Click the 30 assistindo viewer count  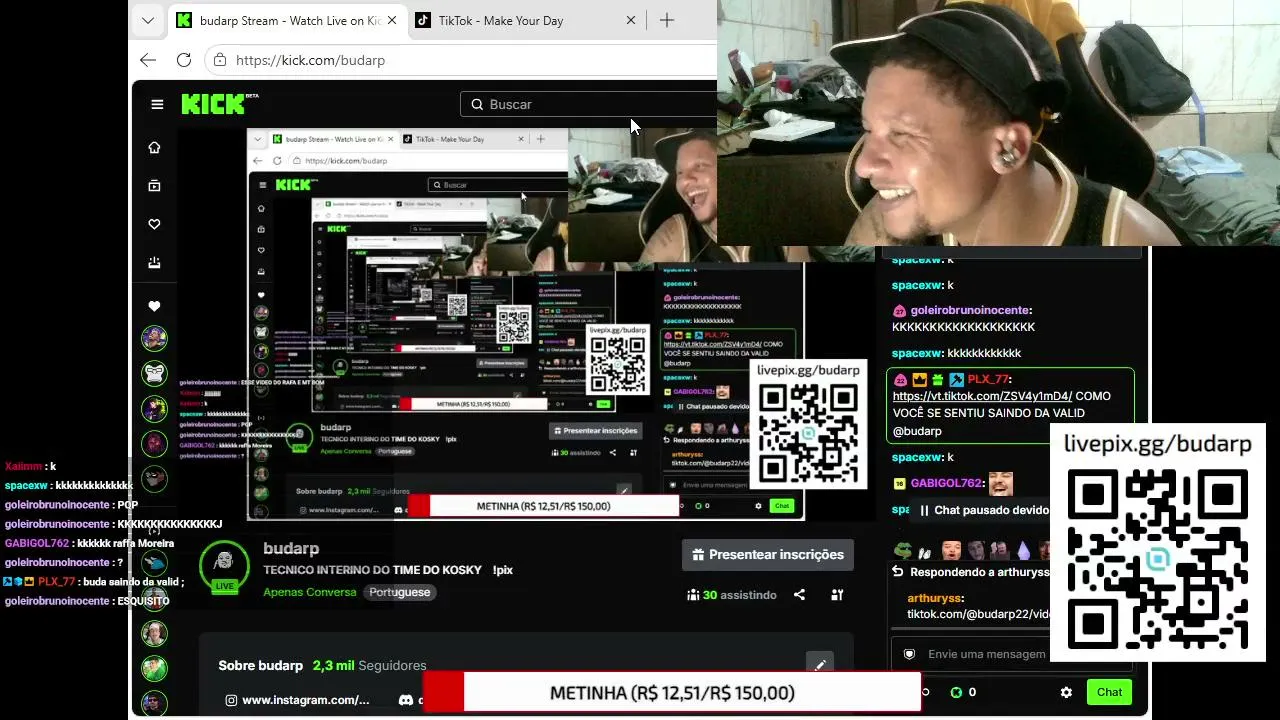(732, 595)
